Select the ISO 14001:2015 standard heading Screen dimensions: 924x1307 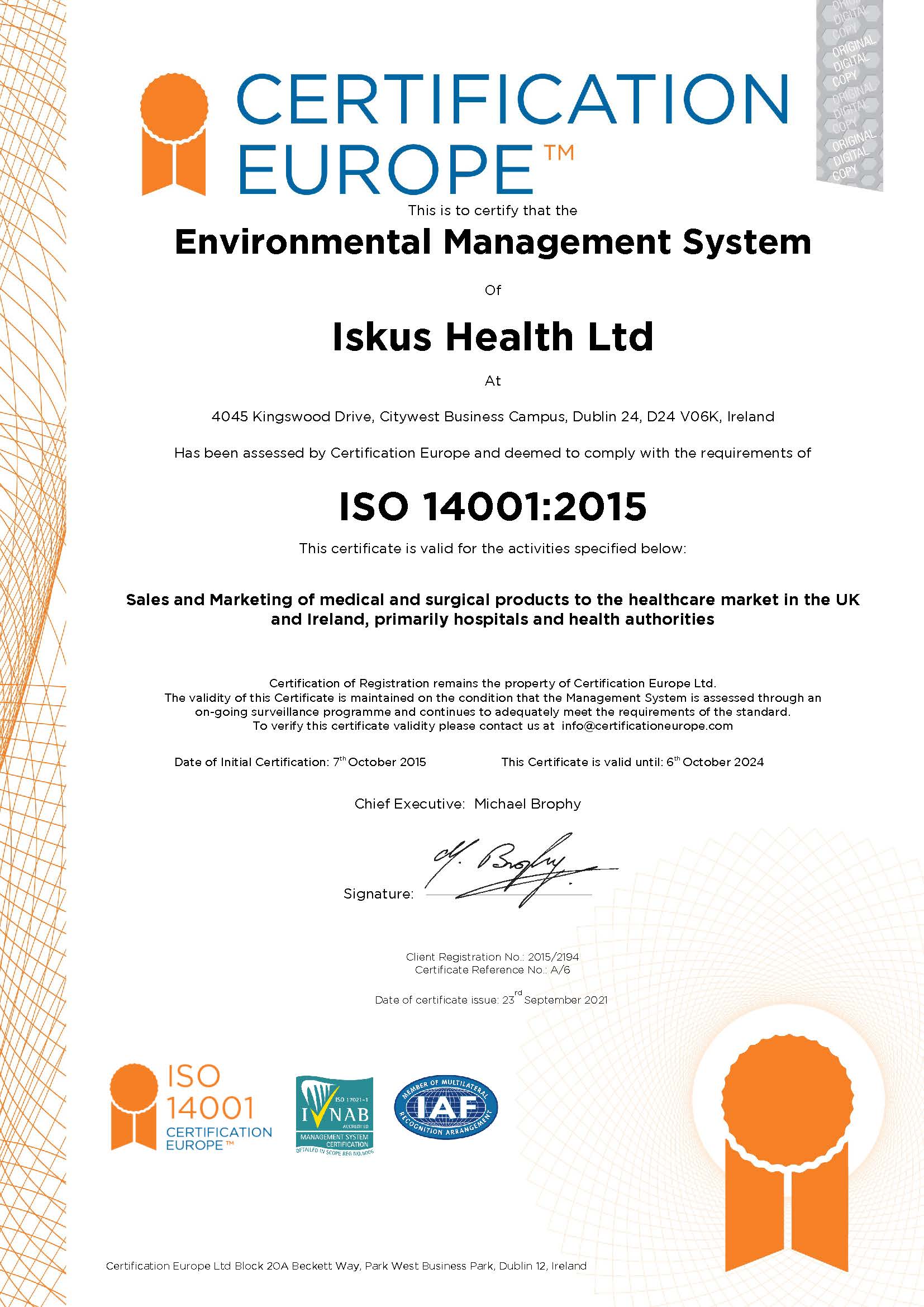[493, 506]
